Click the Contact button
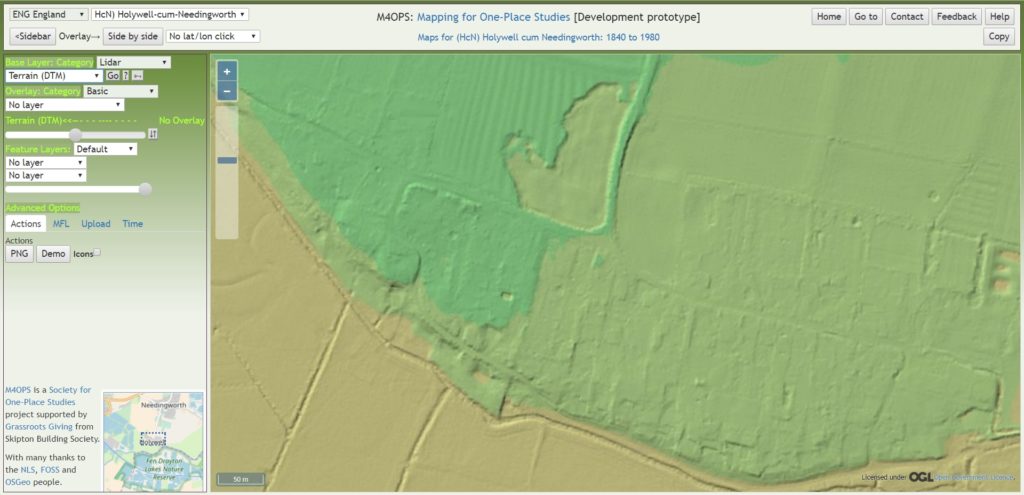 (907, 17)
